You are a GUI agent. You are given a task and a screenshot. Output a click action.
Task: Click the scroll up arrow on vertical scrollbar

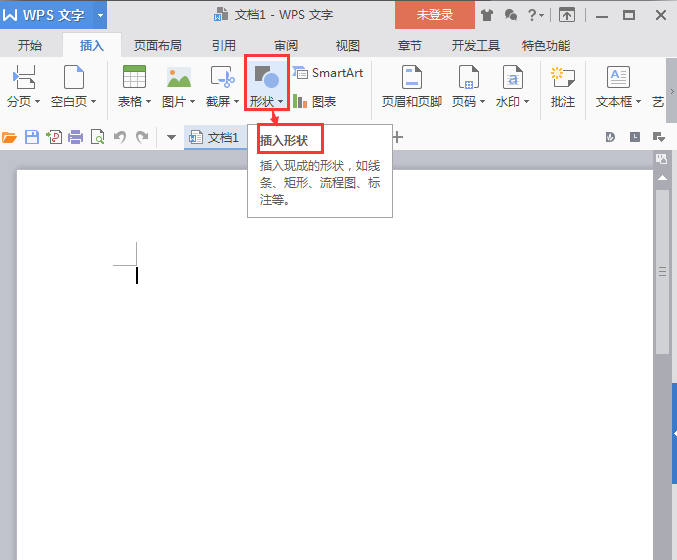[662, 177]
